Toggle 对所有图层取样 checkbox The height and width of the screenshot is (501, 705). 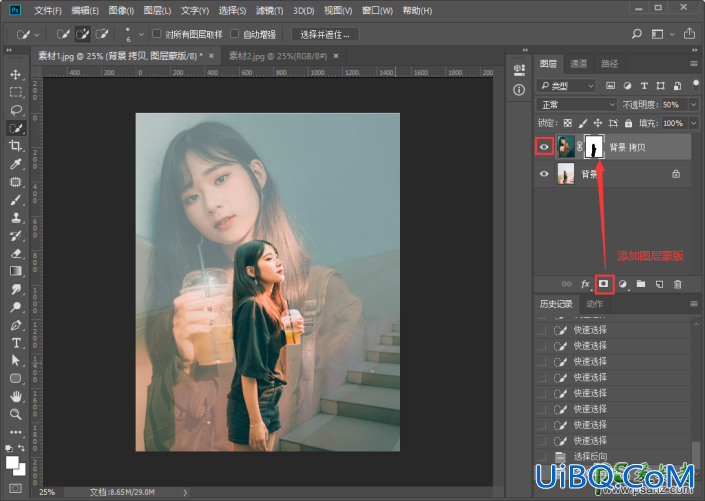coord(156,34)
